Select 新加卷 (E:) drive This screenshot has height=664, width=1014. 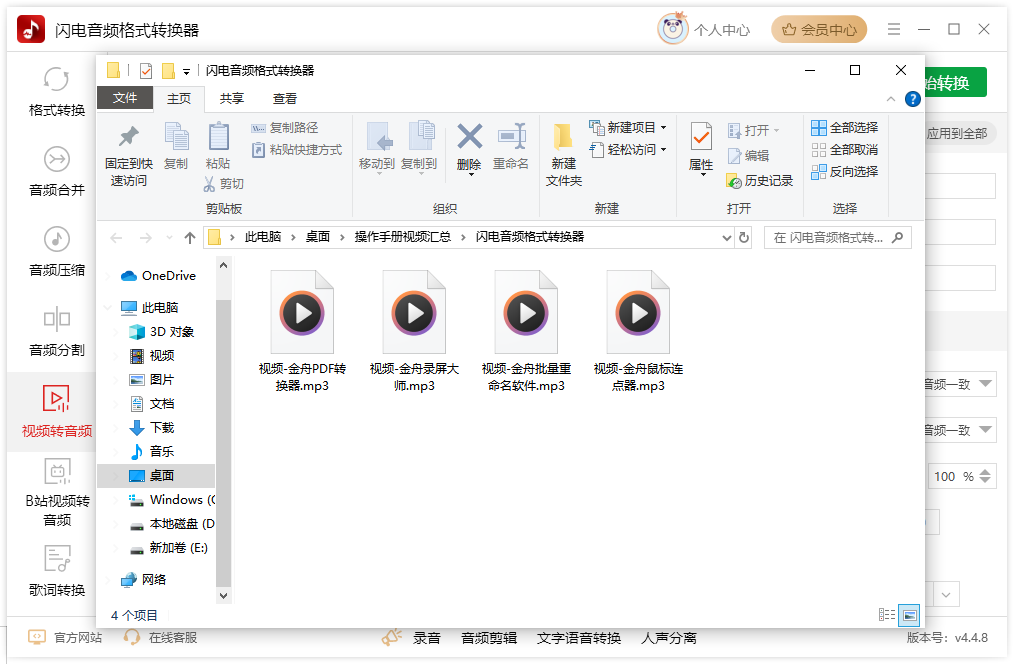(x=169, y=548)
